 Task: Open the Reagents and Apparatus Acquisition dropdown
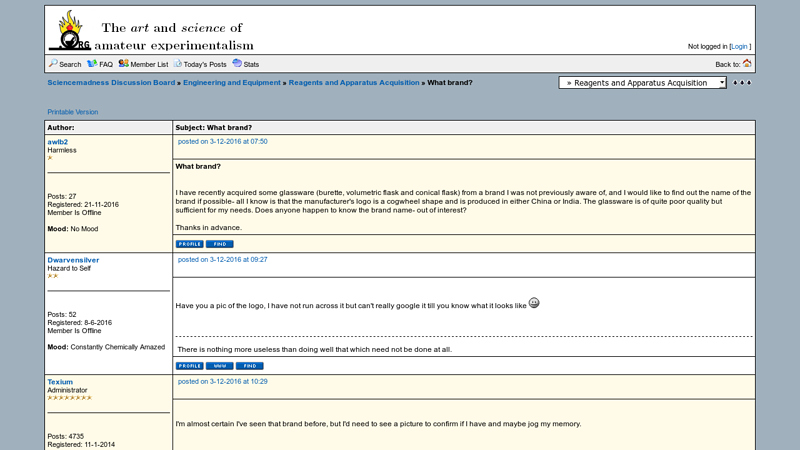(x=642, y=83)
